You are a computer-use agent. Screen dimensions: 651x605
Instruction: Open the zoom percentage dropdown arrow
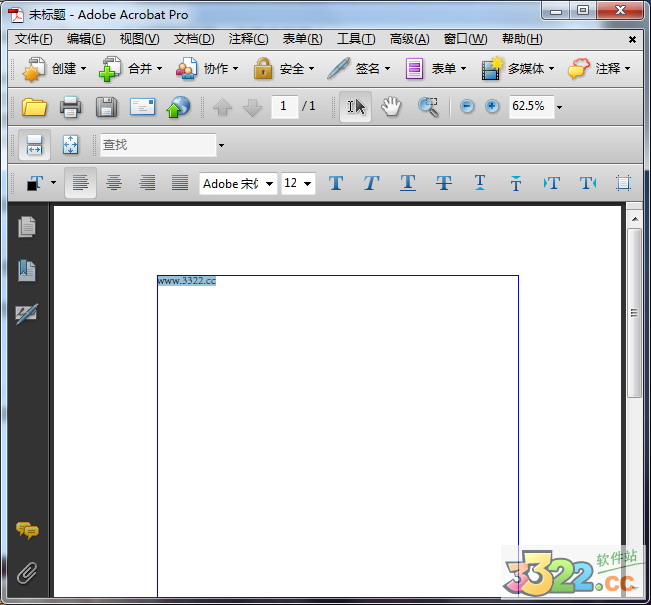[x=560, y=107]
